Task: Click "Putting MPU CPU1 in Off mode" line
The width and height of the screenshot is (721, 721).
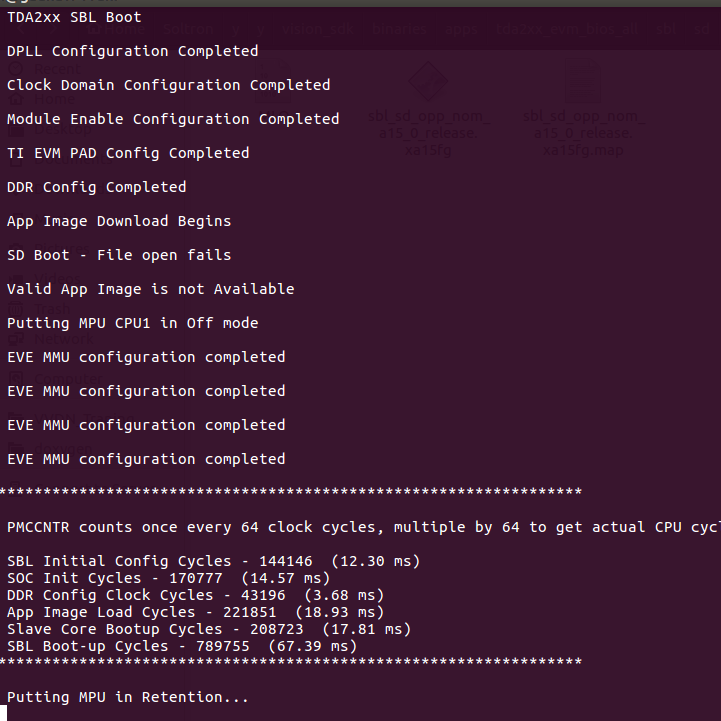Action: click(x=132, y=323)
